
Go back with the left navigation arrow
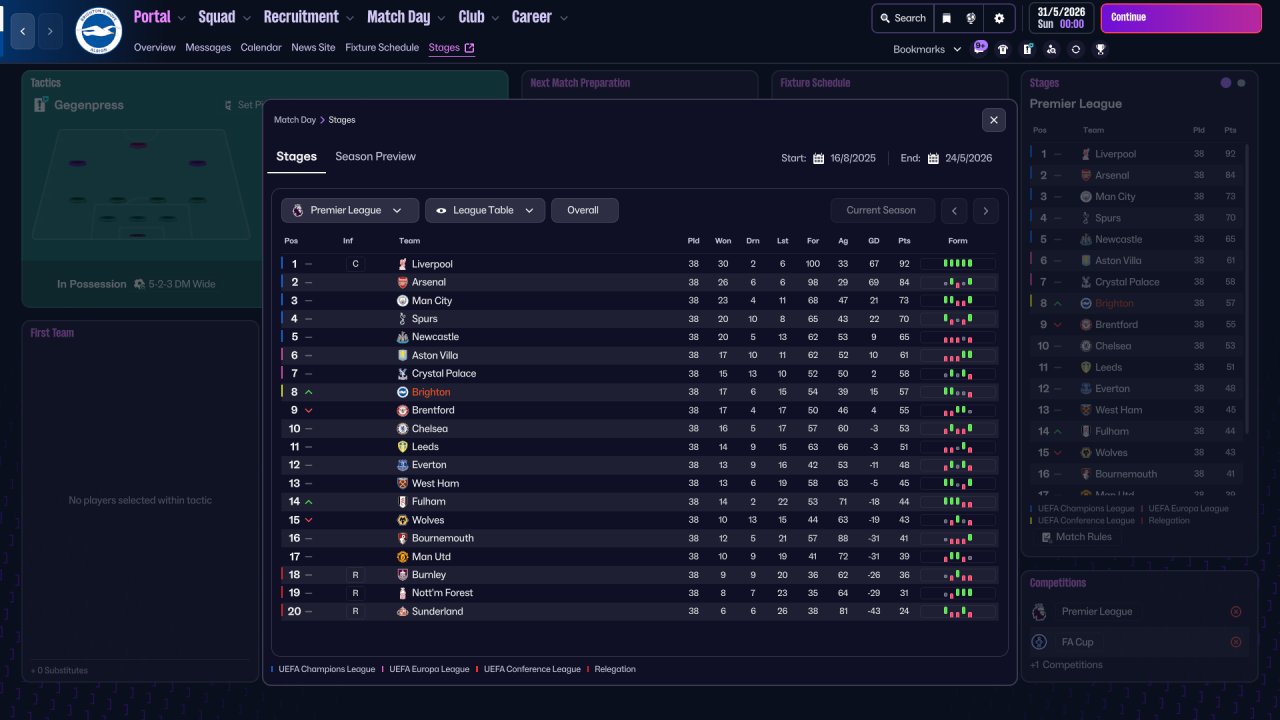click(x=23, y=31)
